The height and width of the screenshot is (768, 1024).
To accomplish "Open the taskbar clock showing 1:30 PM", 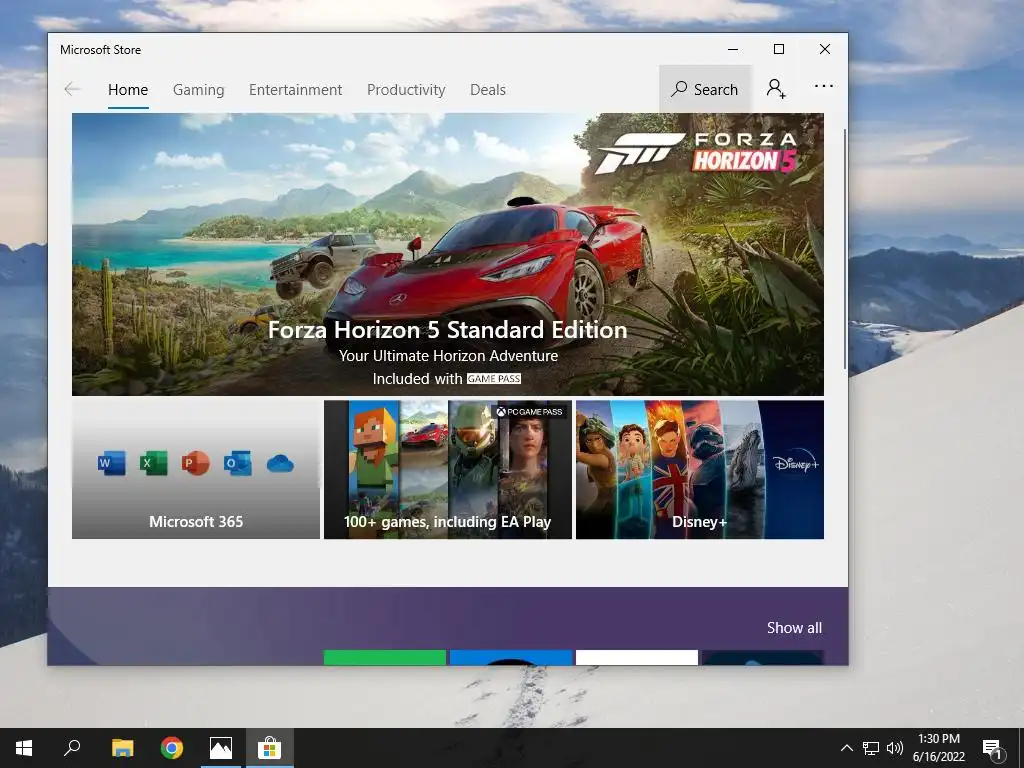I will pyautogui.click(x=938, y=748).
